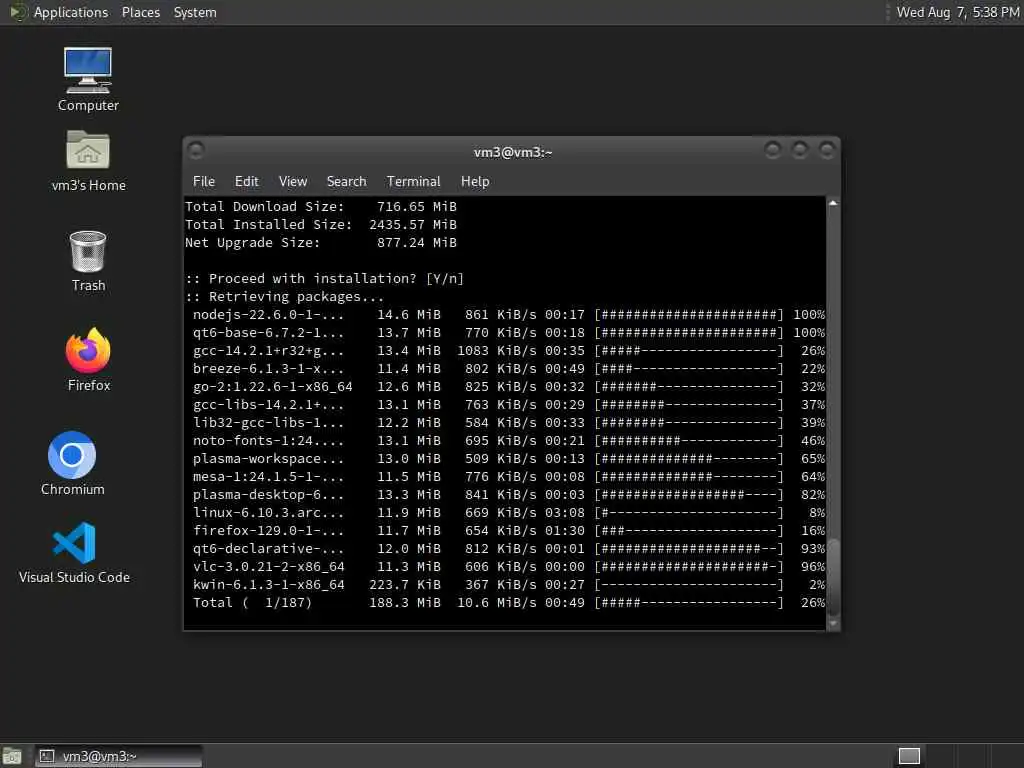Image resolution: width=1024 pixels, height=768 pixels.
Task: Click the gcc-libs-14.2.1+ package row
Action: (508, 405)
